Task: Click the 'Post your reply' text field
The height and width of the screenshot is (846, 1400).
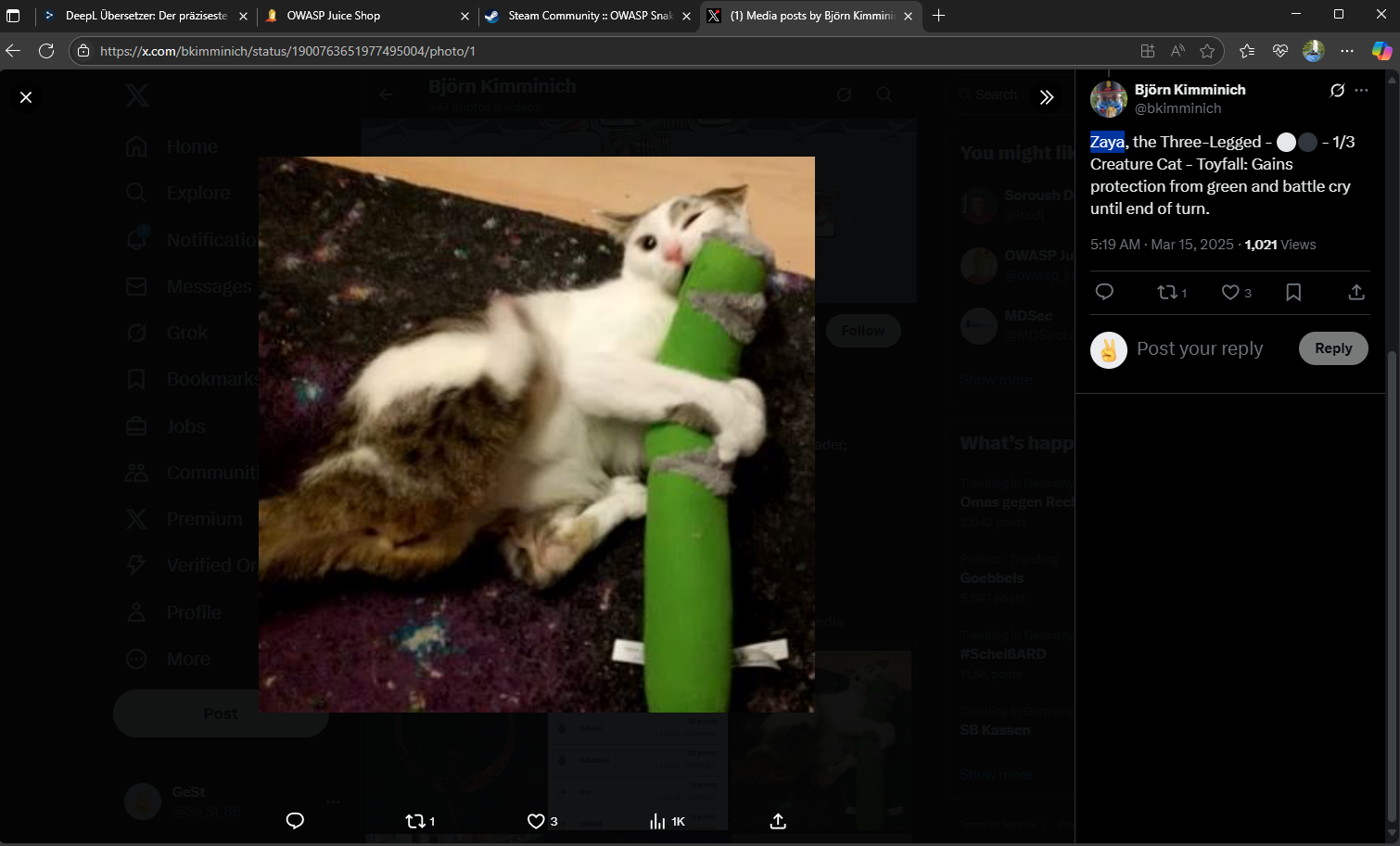Action: 1200,348
